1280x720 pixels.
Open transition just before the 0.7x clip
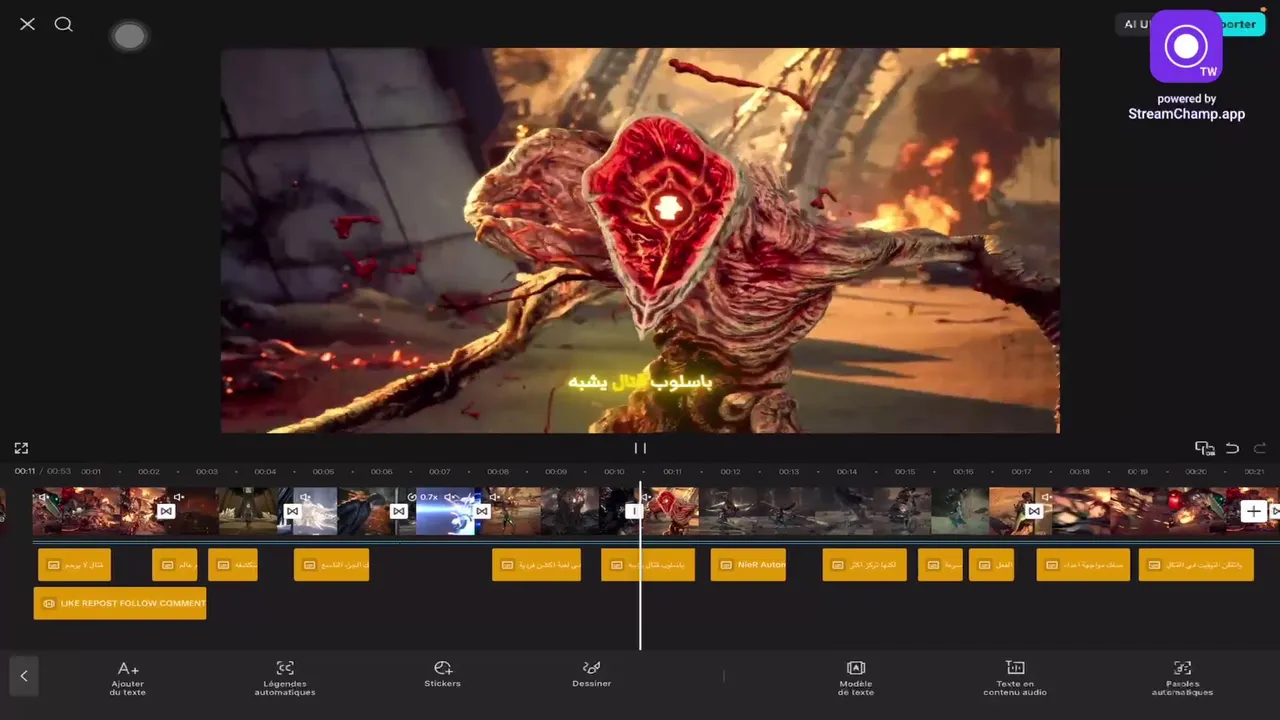click(x=399, y=511)
